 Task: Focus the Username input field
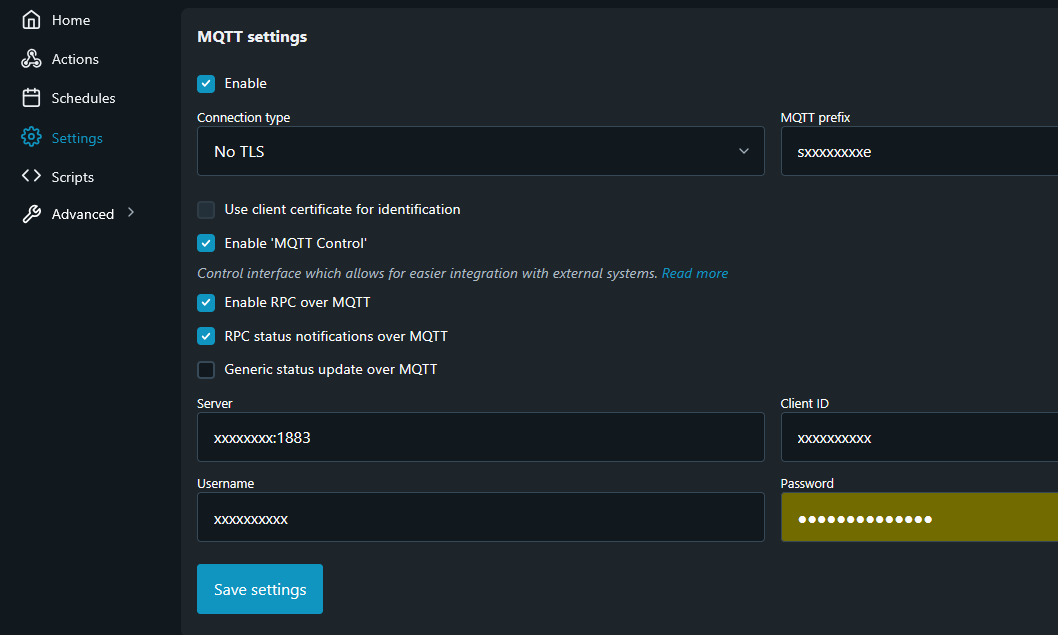point(480,518)
